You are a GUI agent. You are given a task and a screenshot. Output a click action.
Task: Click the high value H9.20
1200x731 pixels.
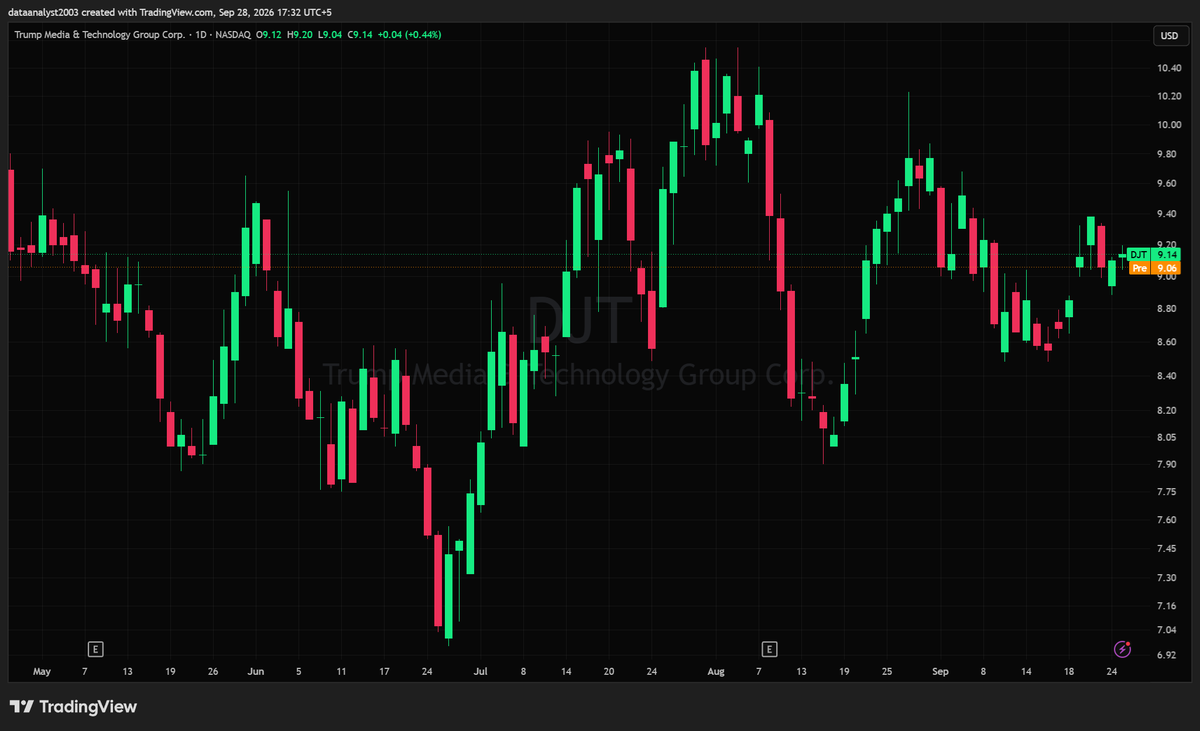coord(298,34)
